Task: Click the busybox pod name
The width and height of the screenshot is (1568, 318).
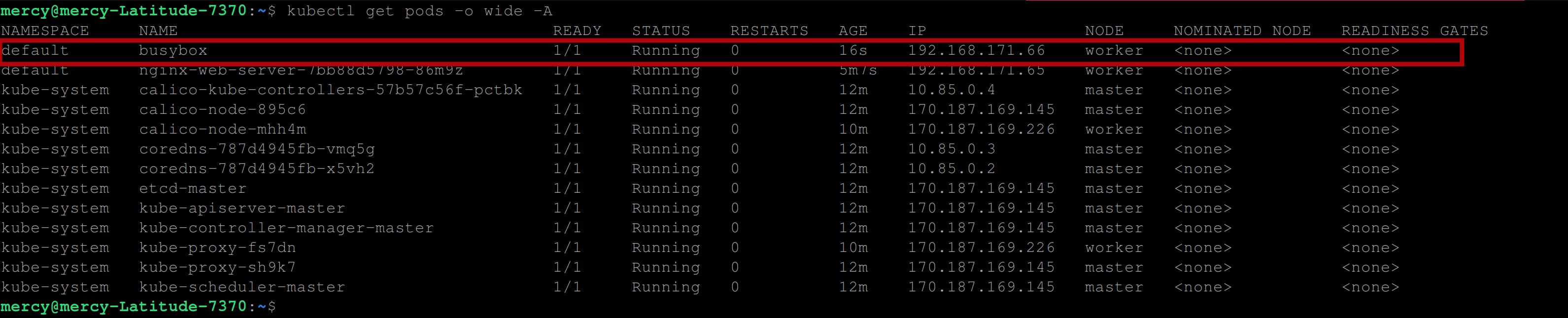Action: 173,51
